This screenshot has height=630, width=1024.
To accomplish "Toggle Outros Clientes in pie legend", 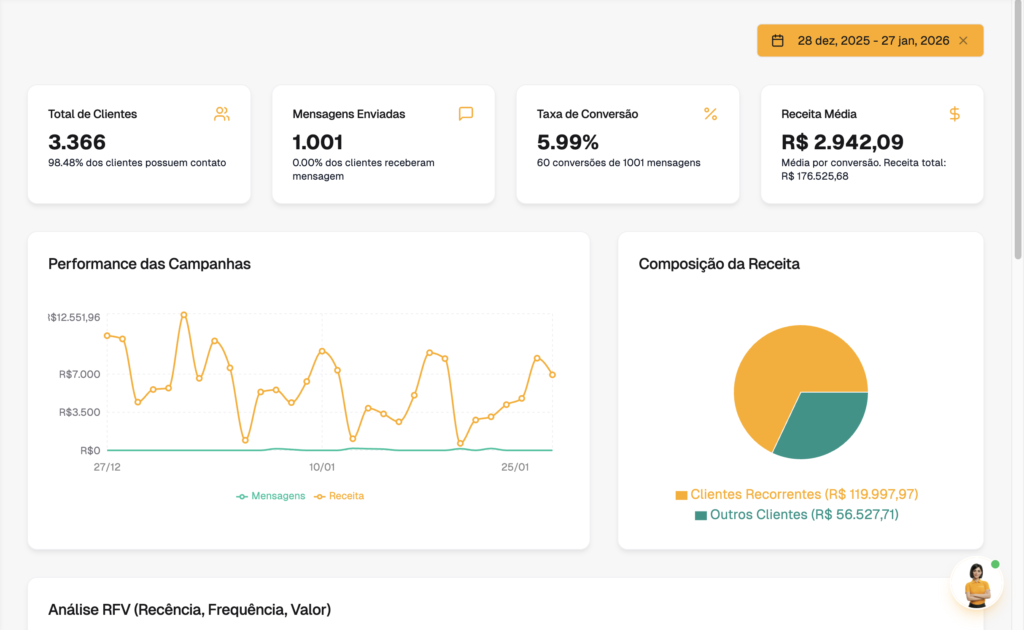I will point(797,514).
